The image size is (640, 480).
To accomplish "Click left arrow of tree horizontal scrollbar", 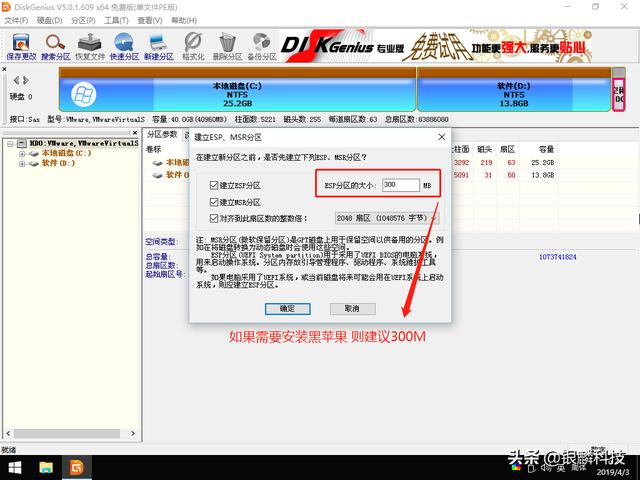I will pyautogui.click(x=8, y=433).
